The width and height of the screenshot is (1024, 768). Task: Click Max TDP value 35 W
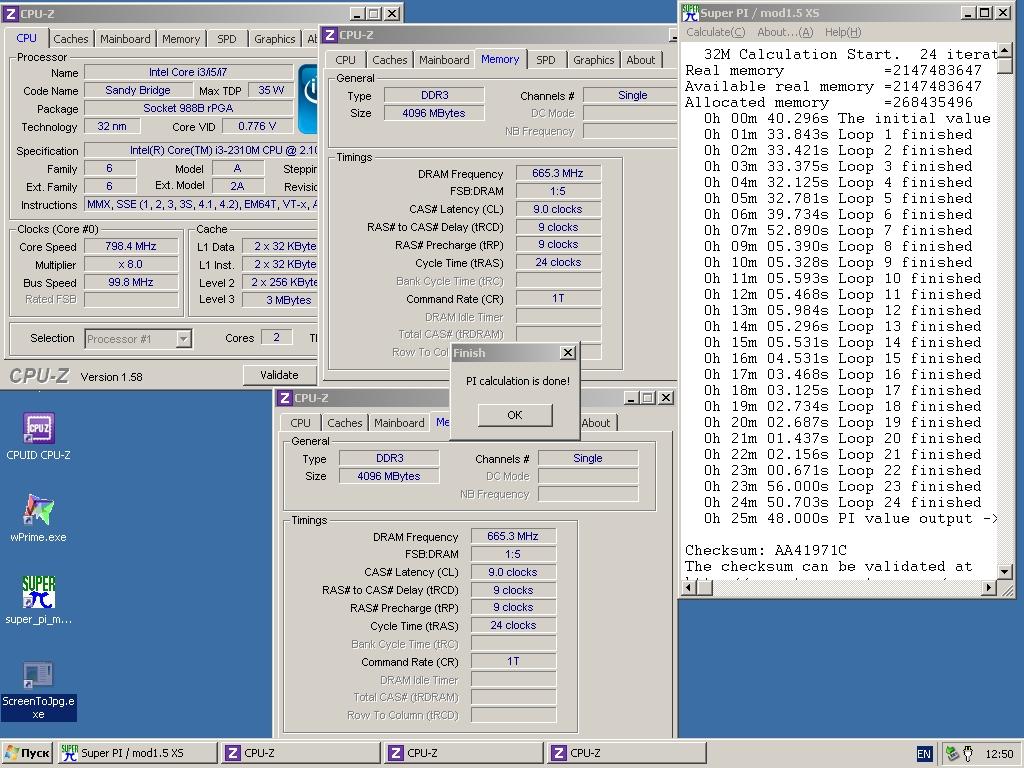coord(270,90)
